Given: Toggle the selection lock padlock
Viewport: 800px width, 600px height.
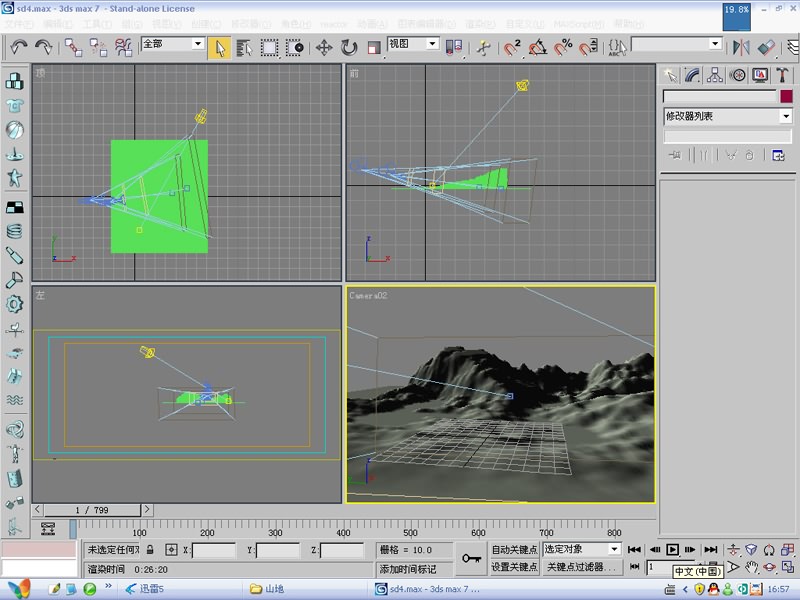Looking at the screenshot, I should click(150, 549).
